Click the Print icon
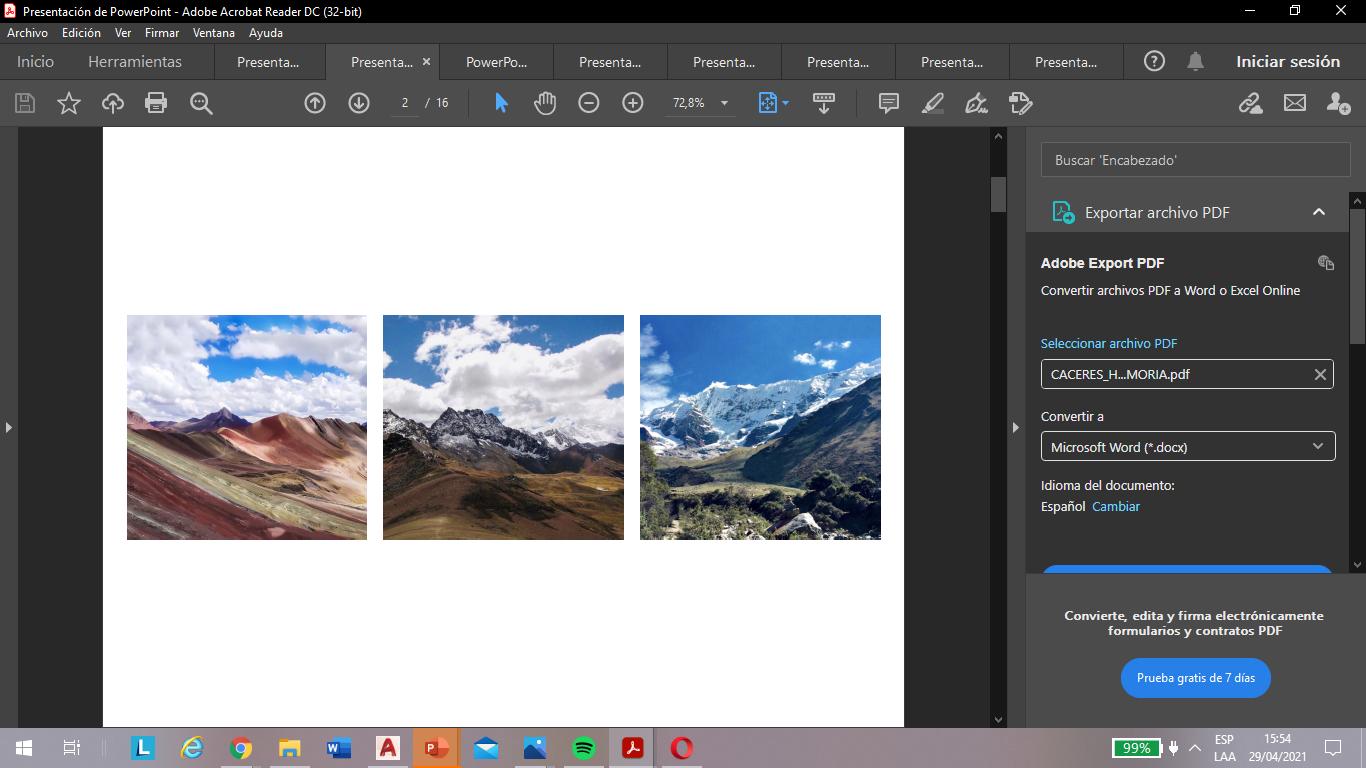Screen dimensions: 1366x768 pyautogui.click(x=156, y=103)
